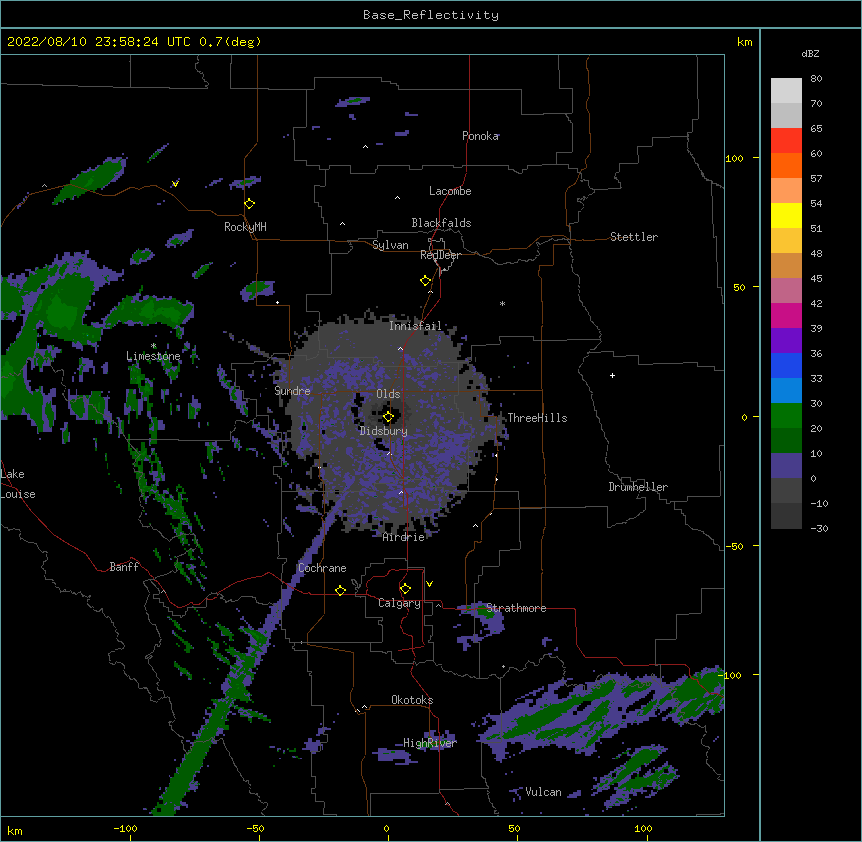Click the Base_Reflectivity title
862x842 pixels.
(431, 15)
